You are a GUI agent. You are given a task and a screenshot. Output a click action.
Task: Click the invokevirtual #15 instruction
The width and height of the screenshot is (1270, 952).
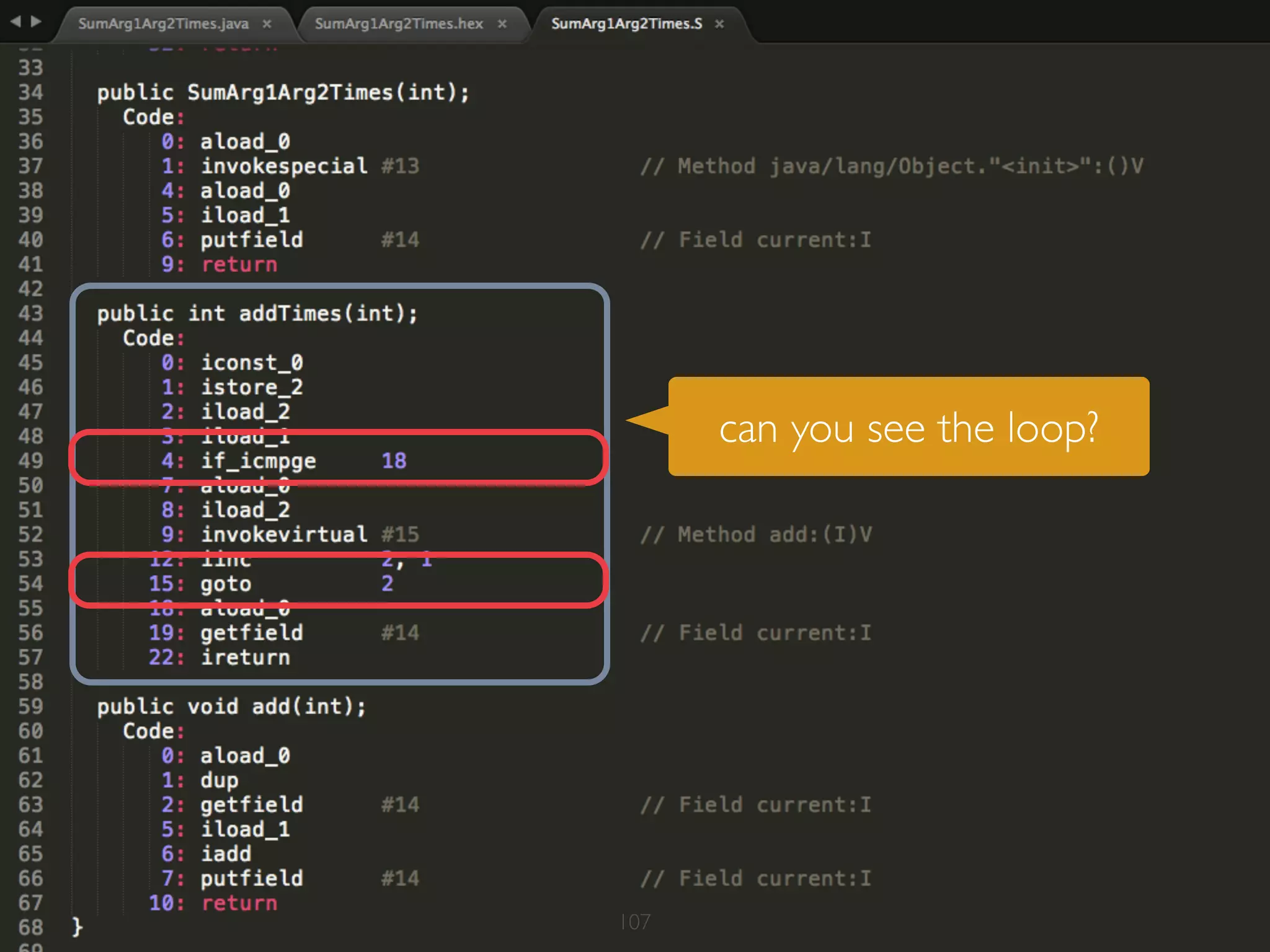click(x=284, y=535)
